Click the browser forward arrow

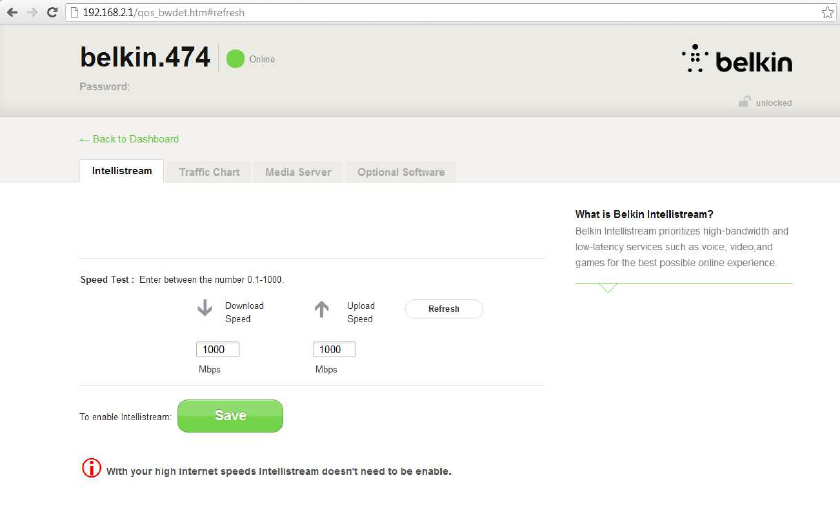32,12
